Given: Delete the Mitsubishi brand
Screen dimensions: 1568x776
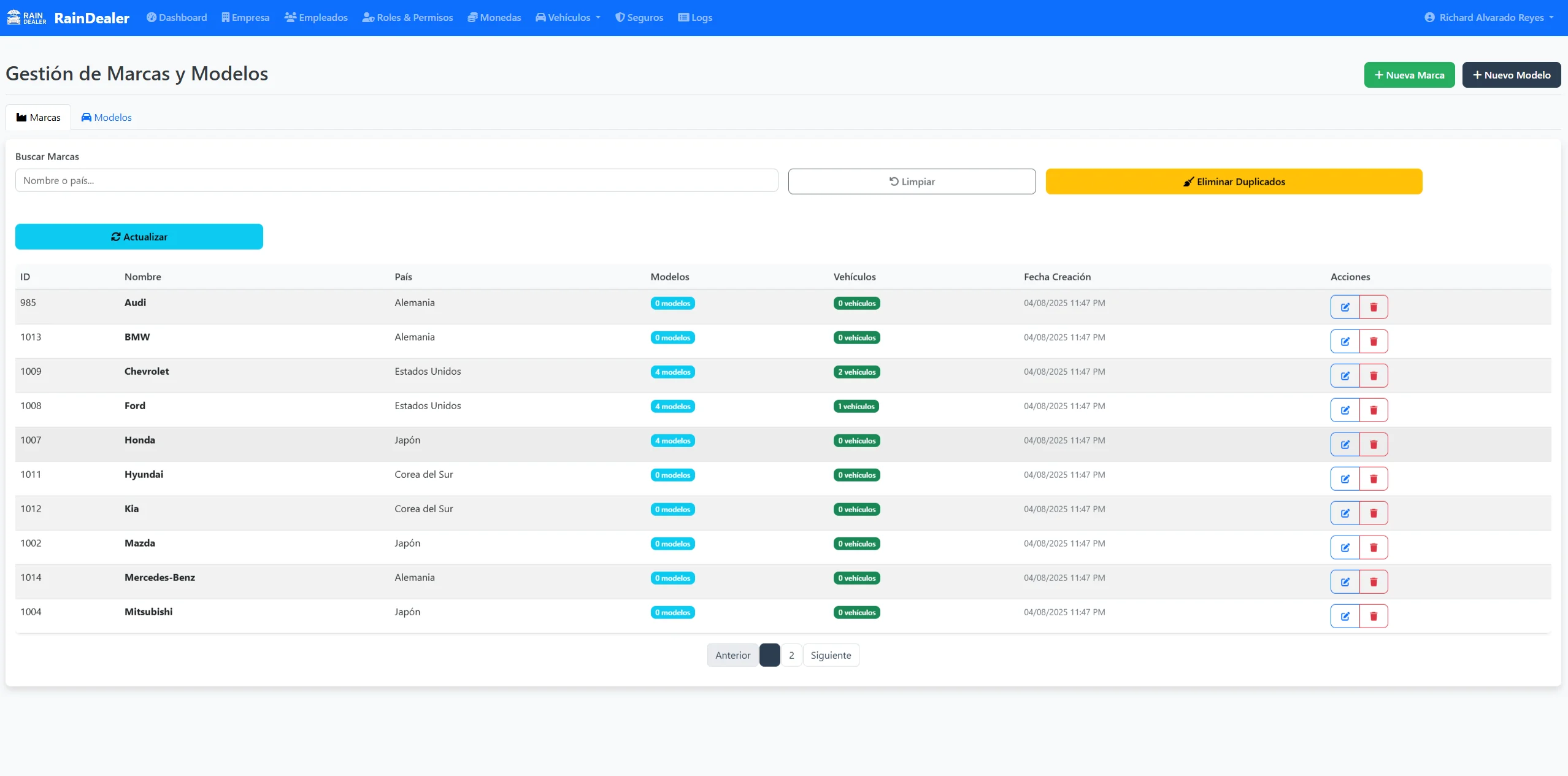Looking at the screenshot, I should (x=1374, y=616).
